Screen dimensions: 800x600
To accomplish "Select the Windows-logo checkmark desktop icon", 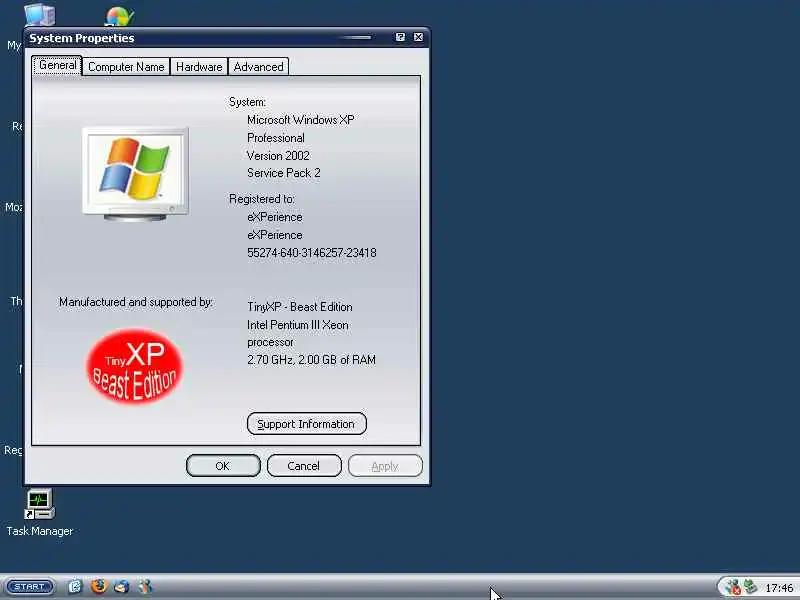I will click(x=119, y=16).
